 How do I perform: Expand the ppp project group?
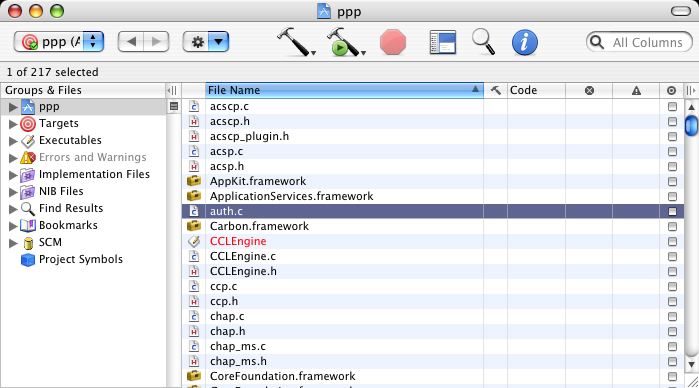[x=13, y=107]
